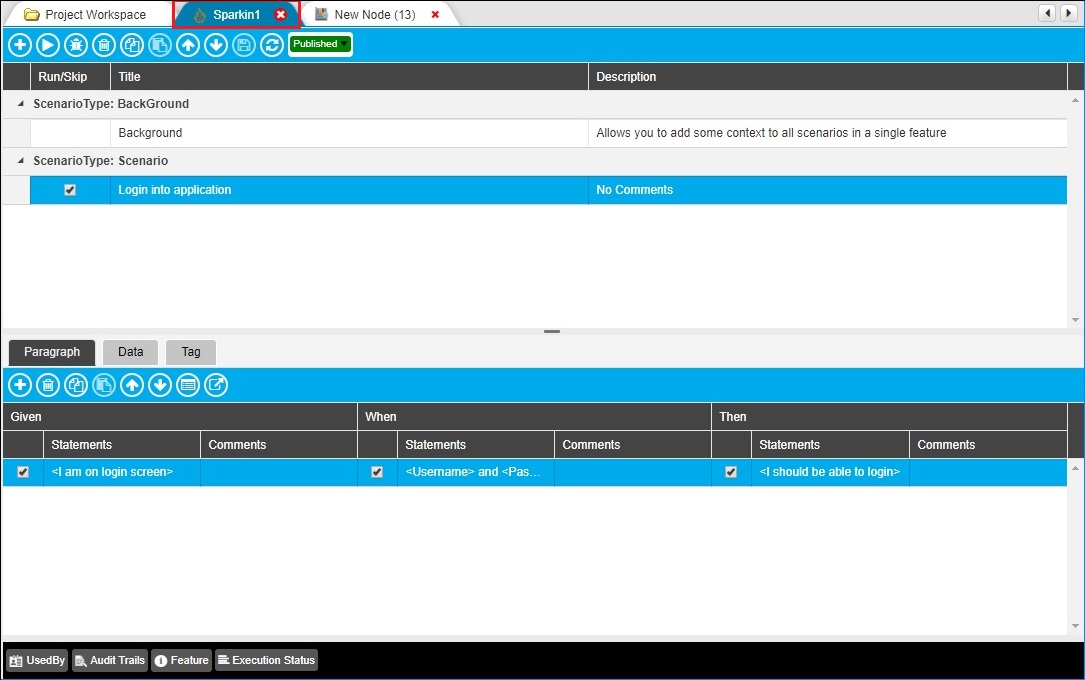Click the export icon in the Paragraph toolbar
The height and width of the screenshot is (680, 1085).
(216, 385)
